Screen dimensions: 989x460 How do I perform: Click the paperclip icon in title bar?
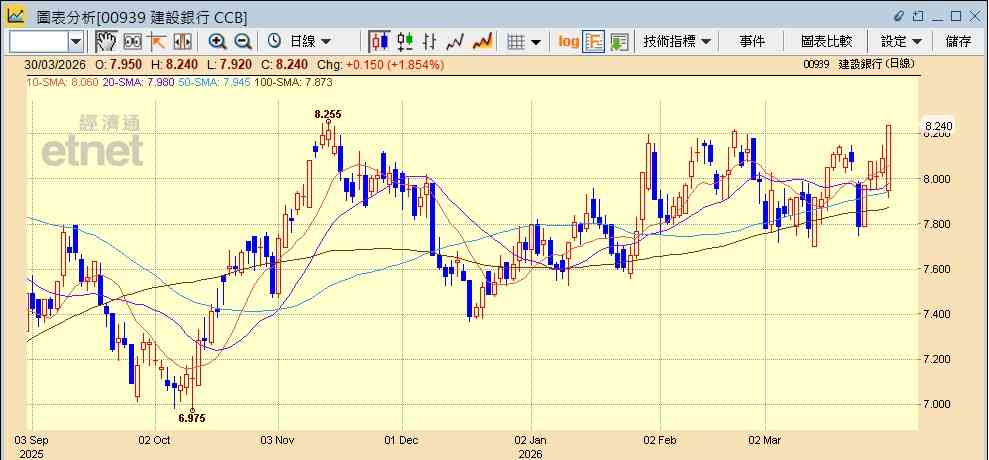(899, 16)
